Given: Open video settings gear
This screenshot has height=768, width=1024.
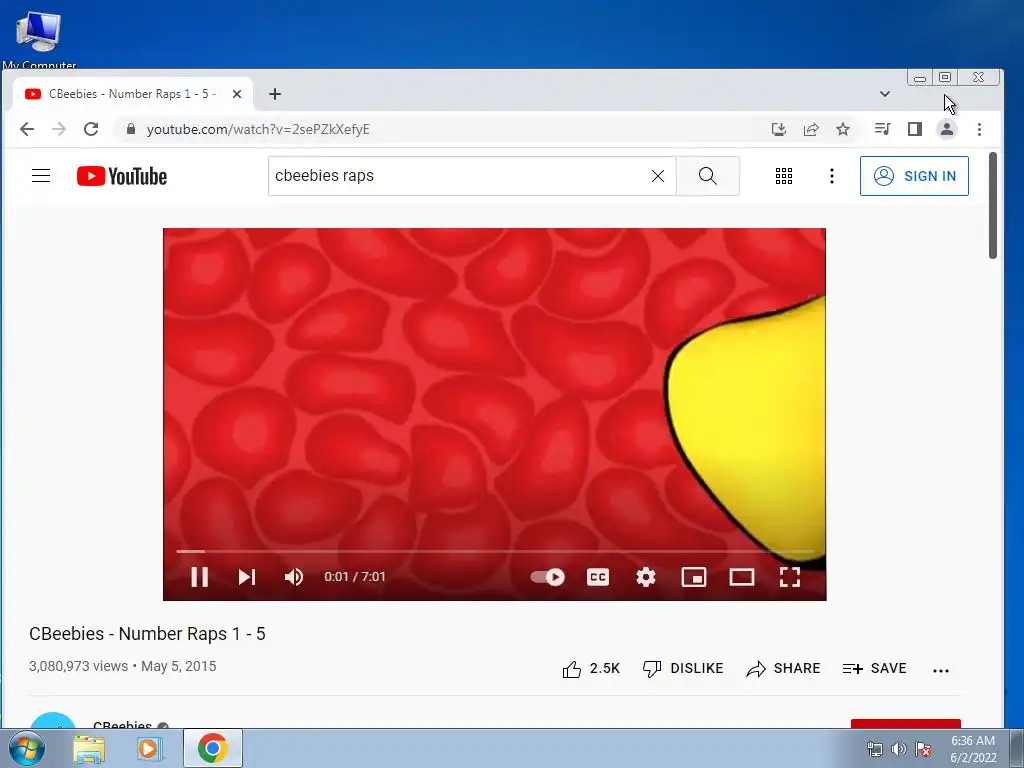Looking at the screenshot, I should 646,577.
